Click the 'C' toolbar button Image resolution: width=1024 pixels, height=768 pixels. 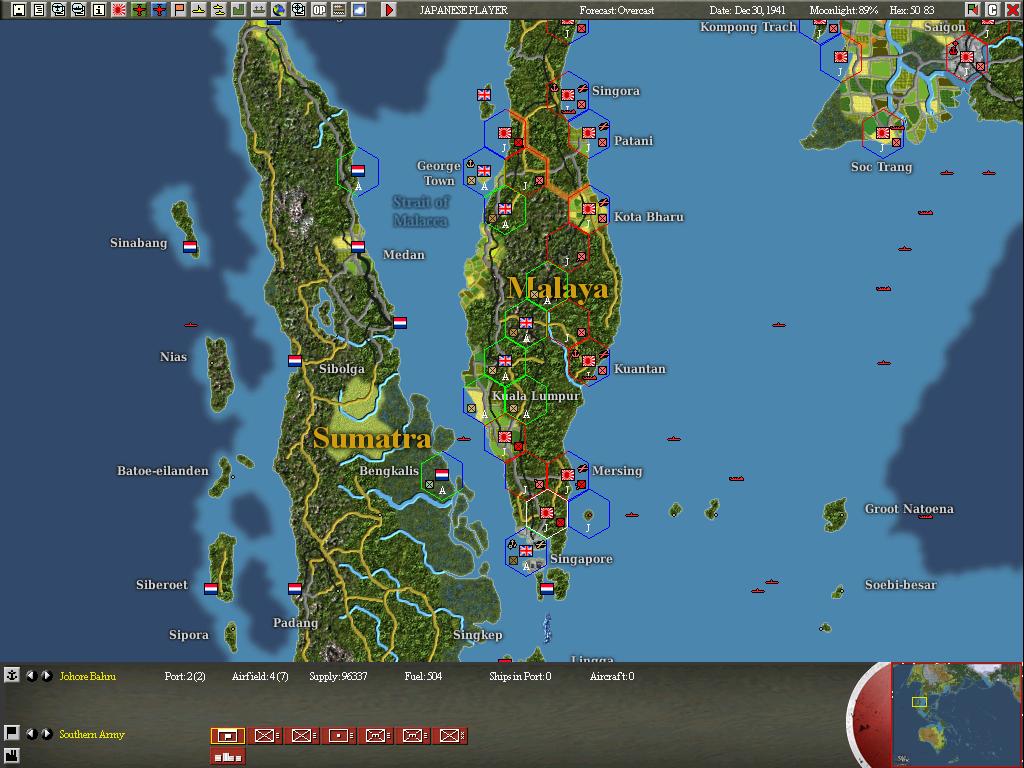click(x=993, y=10)
